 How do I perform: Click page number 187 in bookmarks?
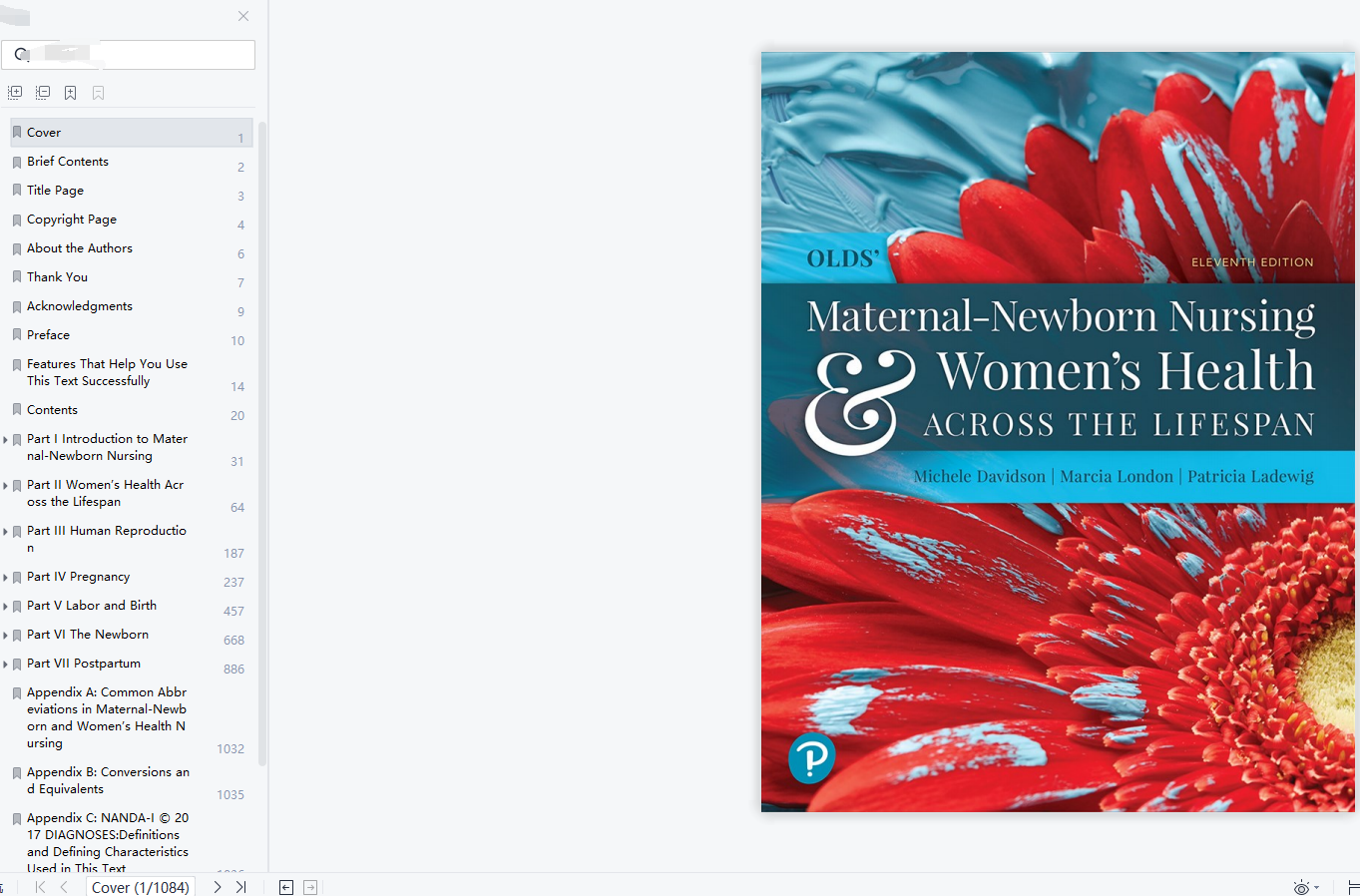point(233,554)
